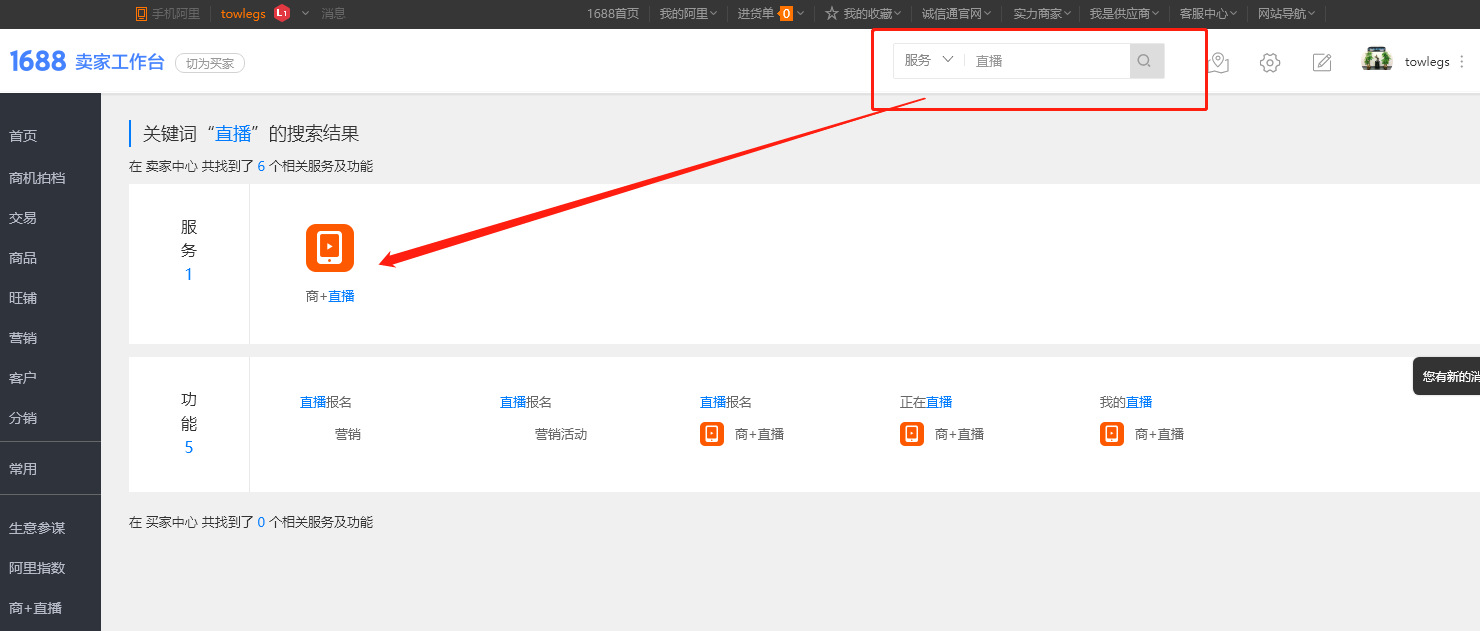Click the edit pencil icon in header
The height and width of the screenshot is (631, 1480).
(x=1322, y=63)
